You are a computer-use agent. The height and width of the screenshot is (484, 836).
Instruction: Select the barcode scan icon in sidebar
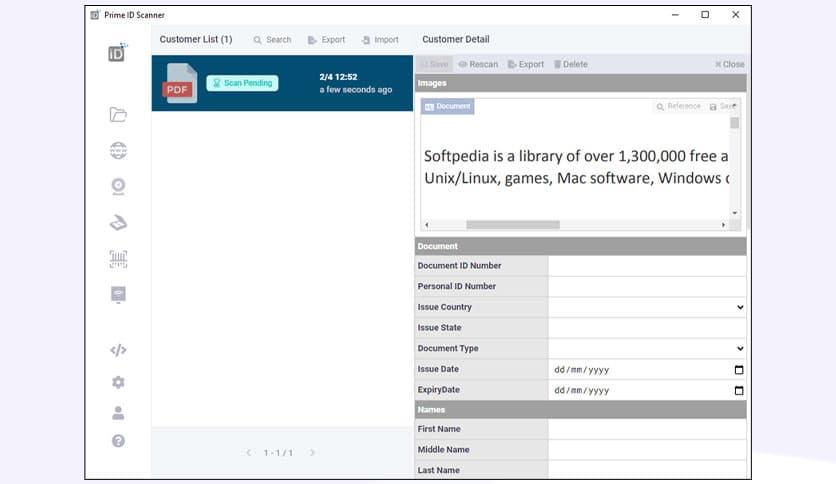coord(118,259)
